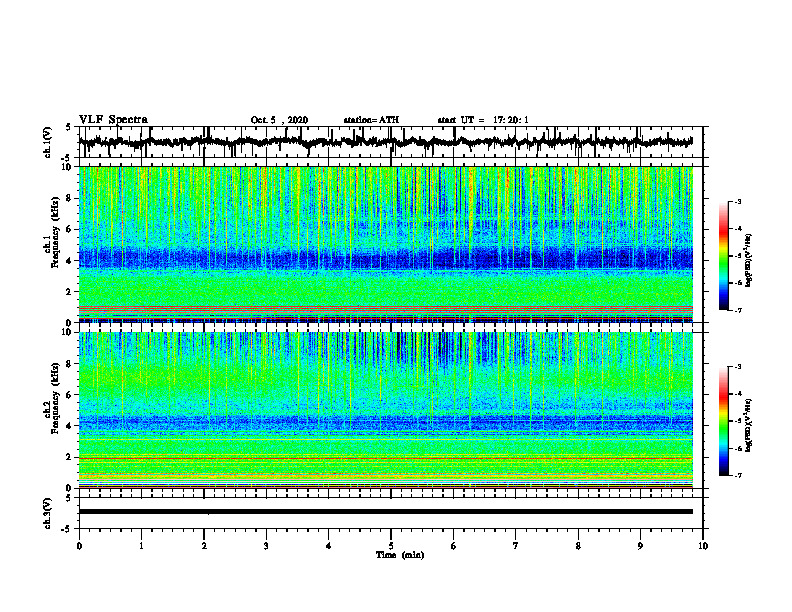Select the "Time (min)" x-axis label
This screenshot has width=792, height=612.
point(400,555)
